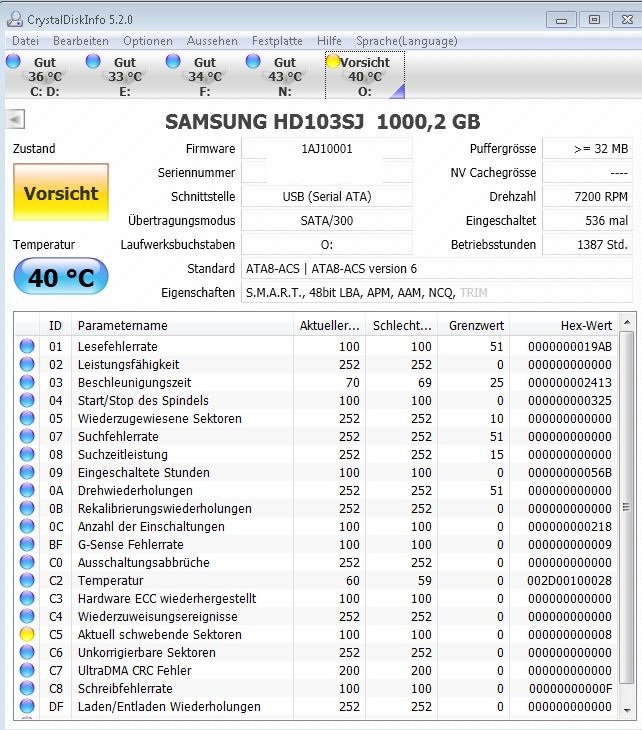Click the status icon for UltraDMA CRC Fehler
642x730 pixels.
(27, 670)
